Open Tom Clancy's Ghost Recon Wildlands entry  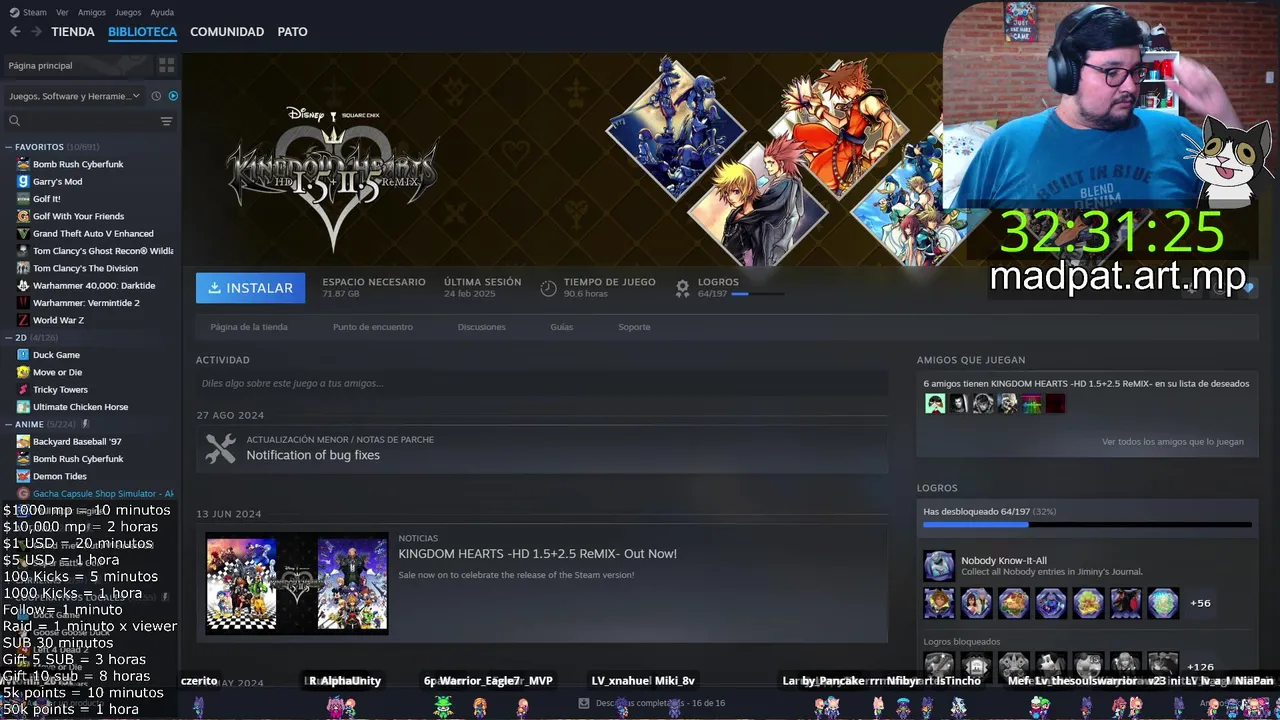(x=102, y=251)
